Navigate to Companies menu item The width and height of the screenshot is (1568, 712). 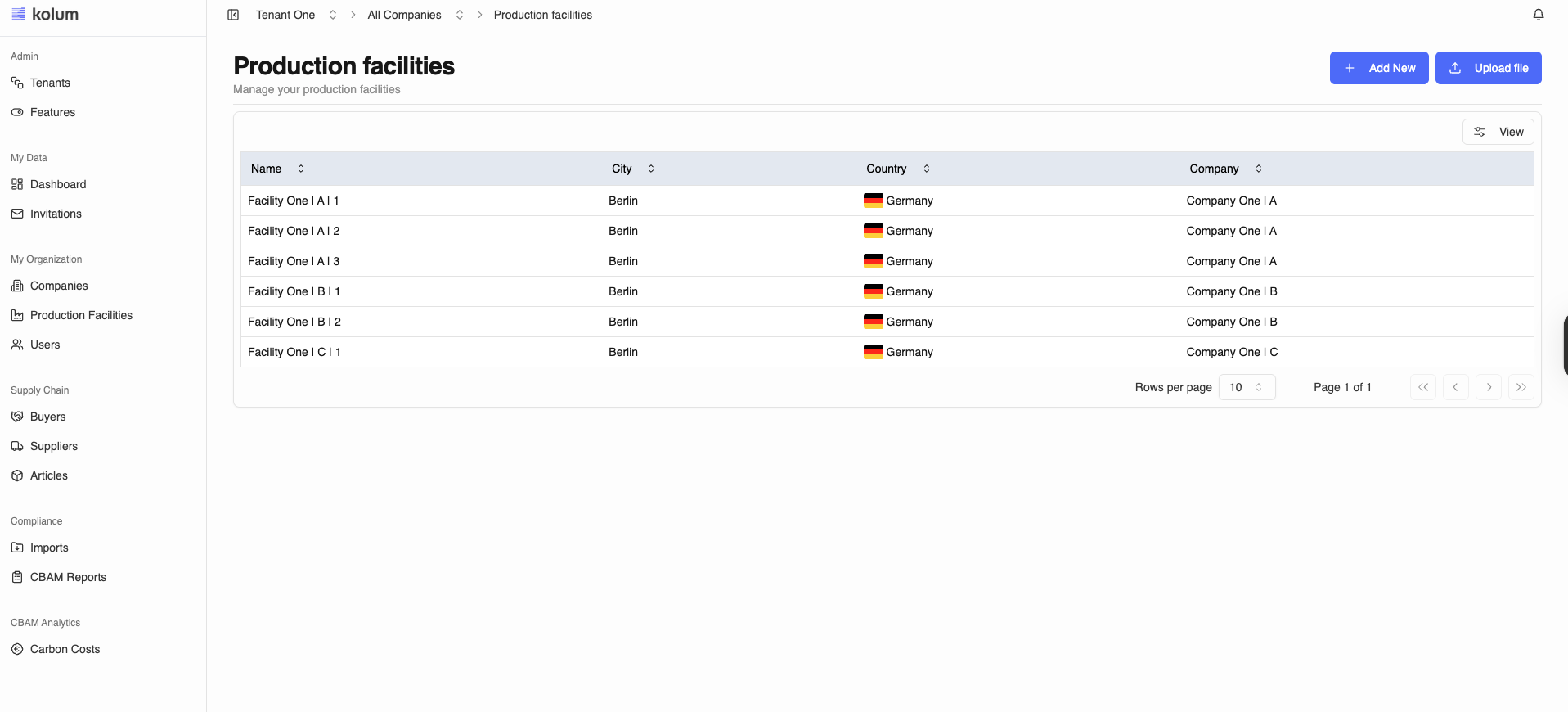(x=59, y=286)
